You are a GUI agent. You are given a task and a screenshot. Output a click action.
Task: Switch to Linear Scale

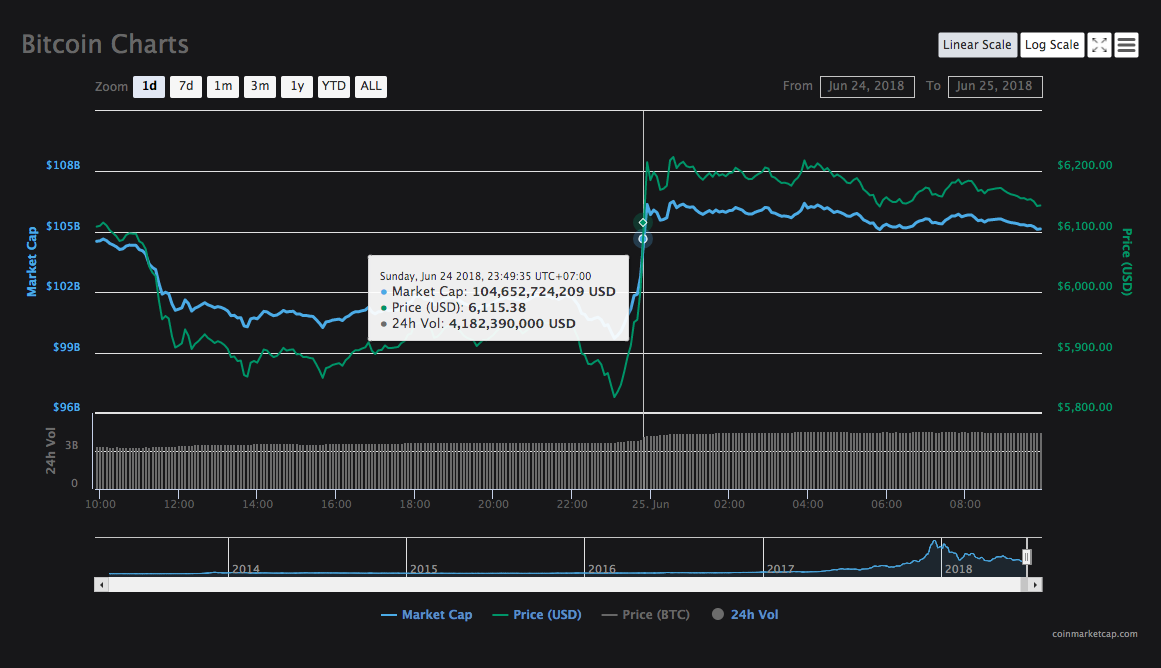click(977, 44)
